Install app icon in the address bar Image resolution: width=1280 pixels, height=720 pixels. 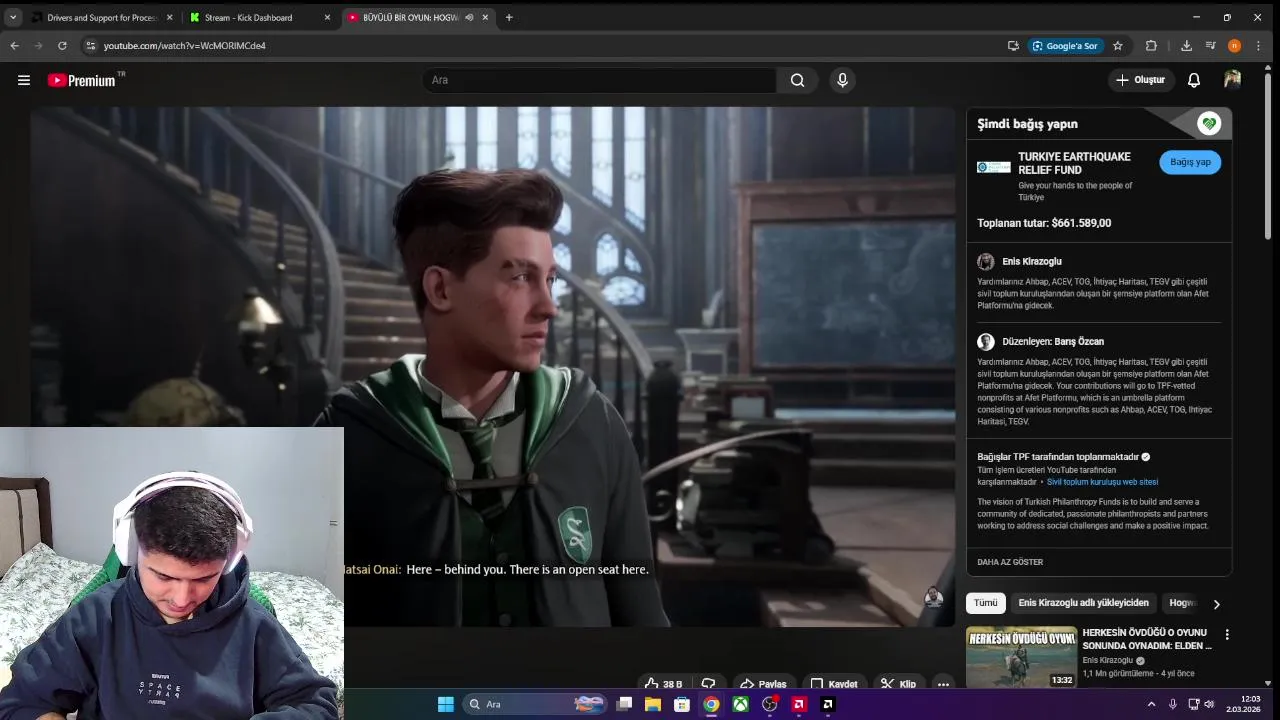1013,46
